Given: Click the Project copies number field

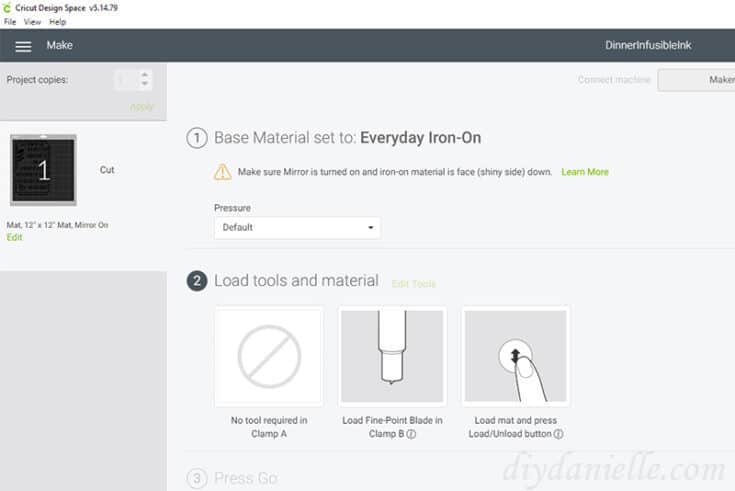Looking at the screenshot, I should (125, 80).
